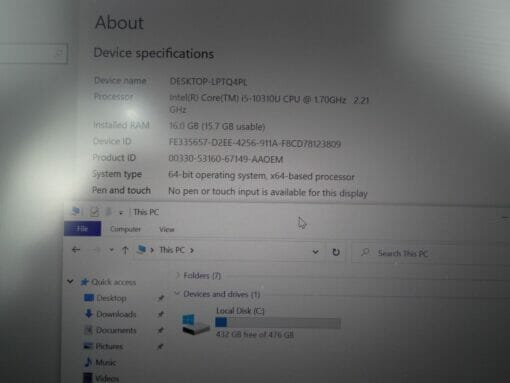This screenshot has height=383, width=510.
Task: Refresh the This PC view
Action: pos(336,252)
